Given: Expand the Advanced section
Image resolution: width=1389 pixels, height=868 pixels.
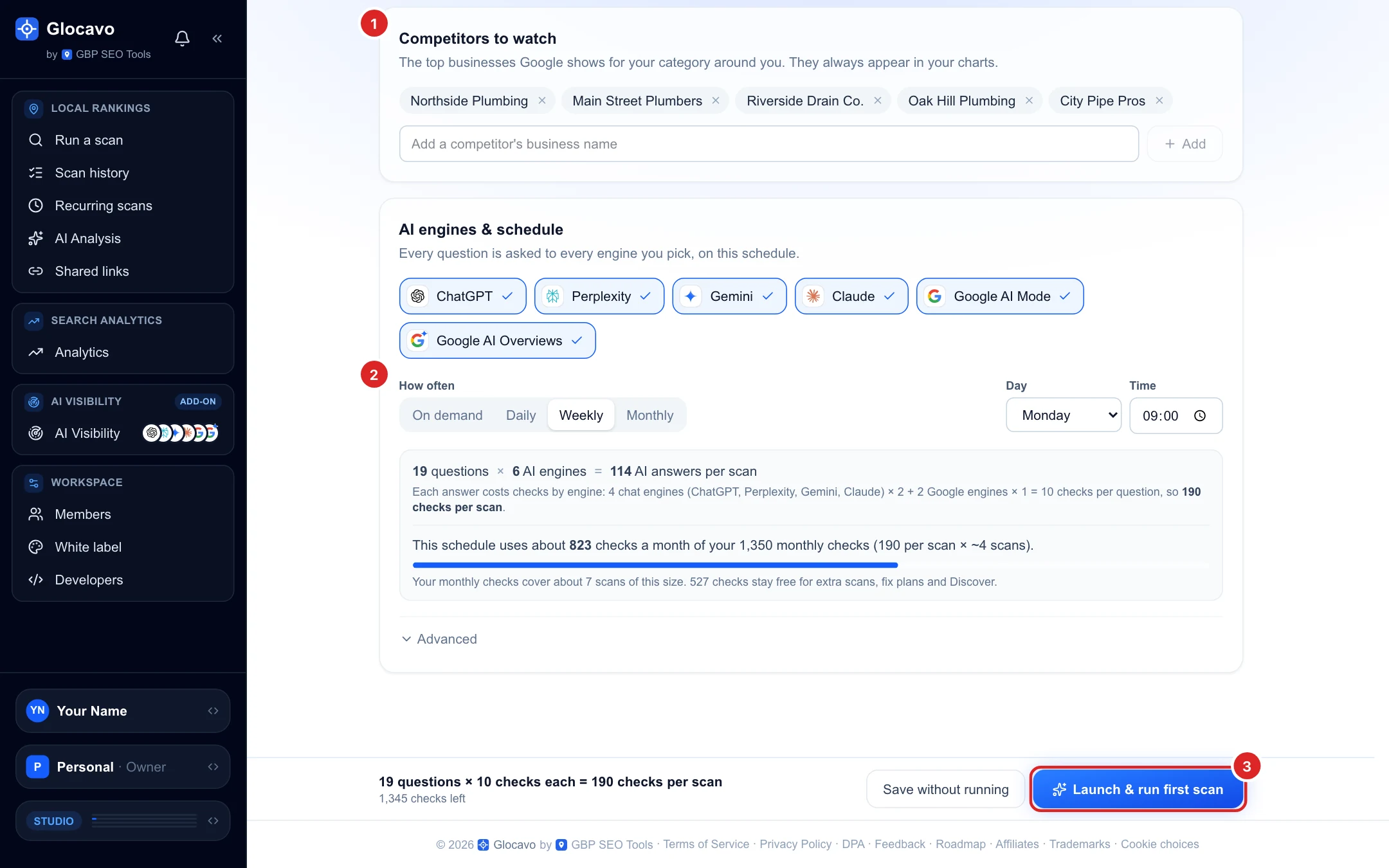Looking at the screenshot, I should (x=439, y=639).
